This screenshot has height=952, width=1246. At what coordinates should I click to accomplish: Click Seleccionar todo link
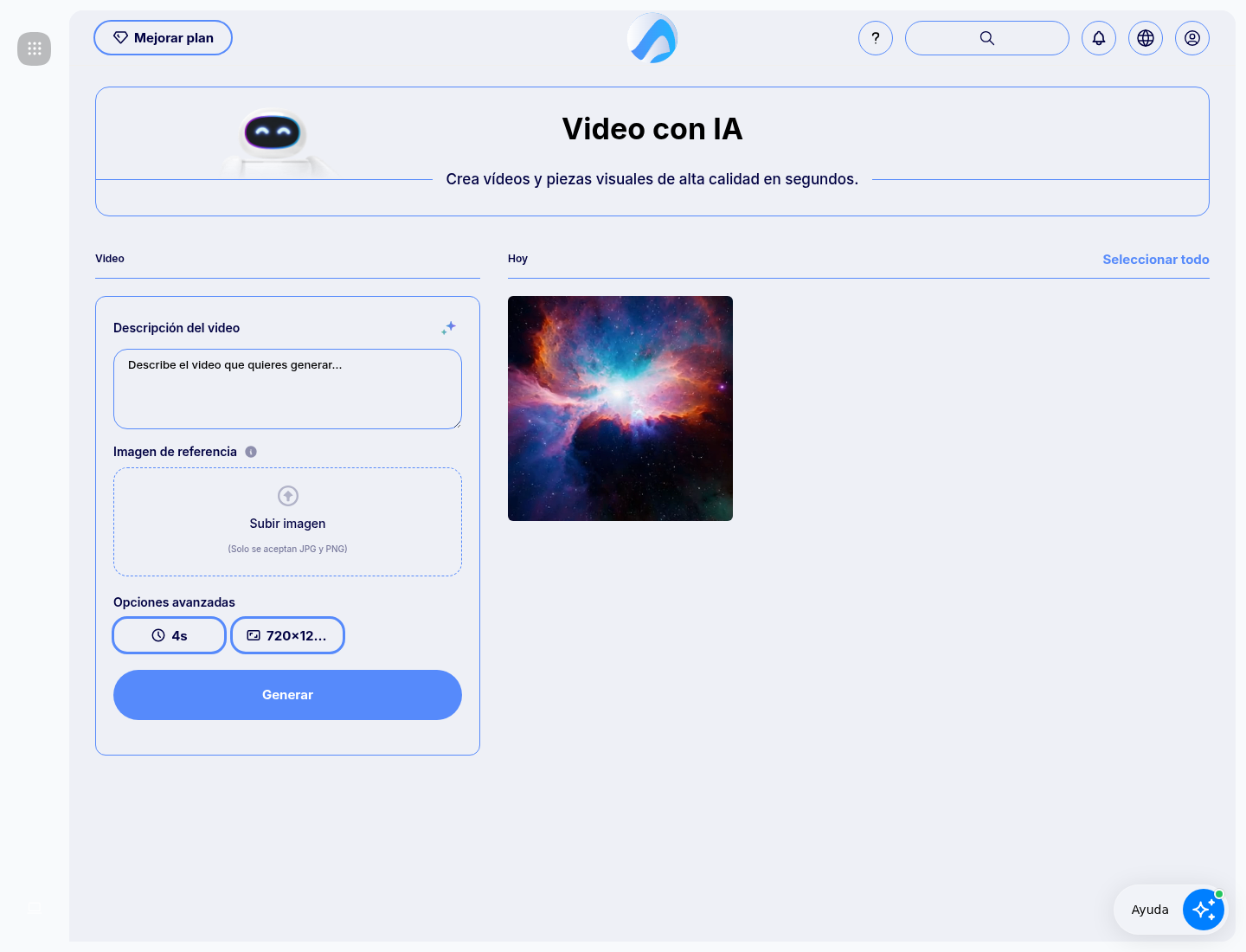pos(1156,260)
